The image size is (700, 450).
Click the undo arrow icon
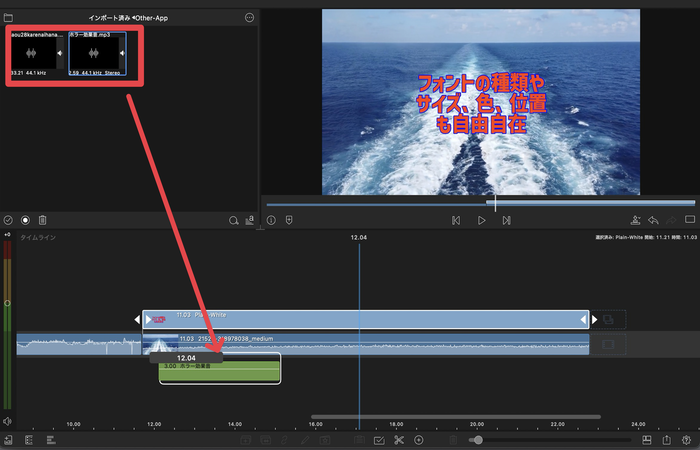click(653, 220)
